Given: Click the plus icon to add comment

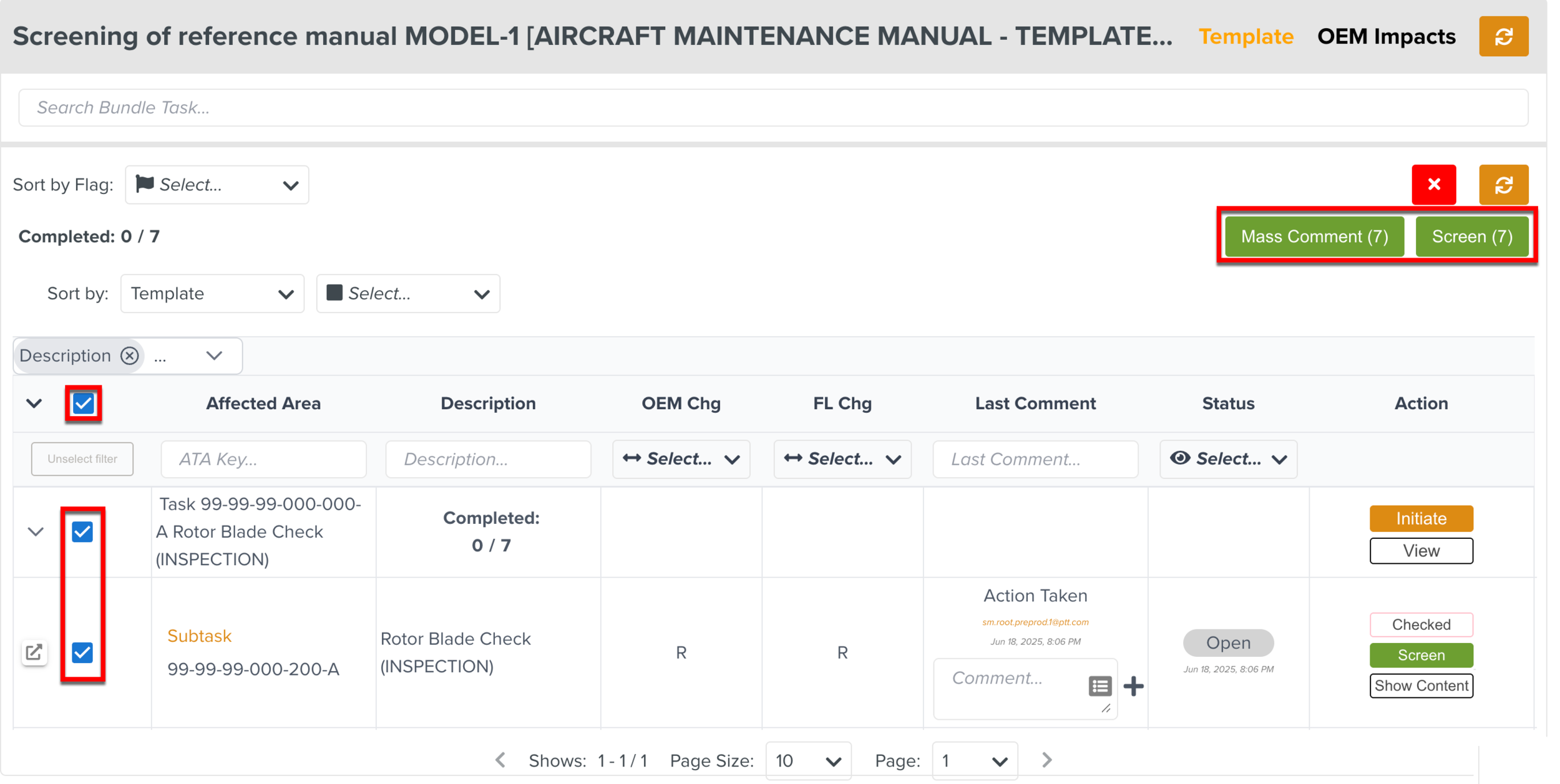Looking at the screenshot, I should [x=1133, y=686].
